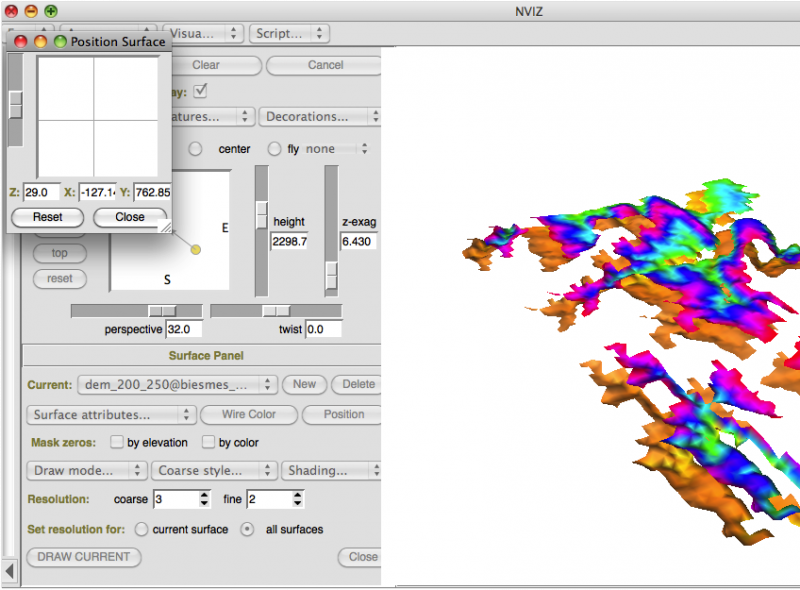Image resolution: width=800 pixels, height=590 pixels.
Task: Click the perspective slider handle
Action: click(x=161, y=311)
